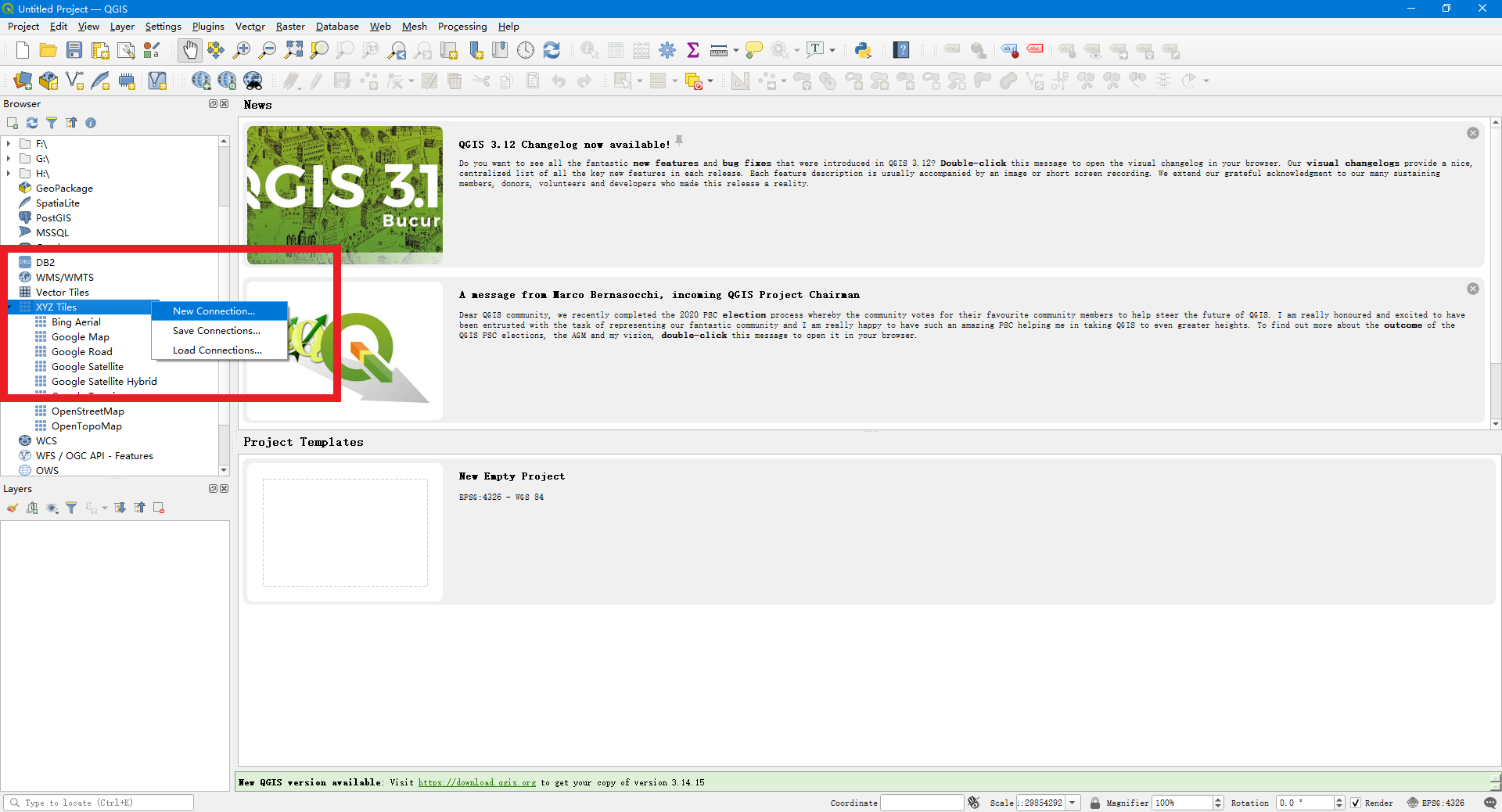
Task: Open the messages log bubble icon
Action: tap(1489, 803)
